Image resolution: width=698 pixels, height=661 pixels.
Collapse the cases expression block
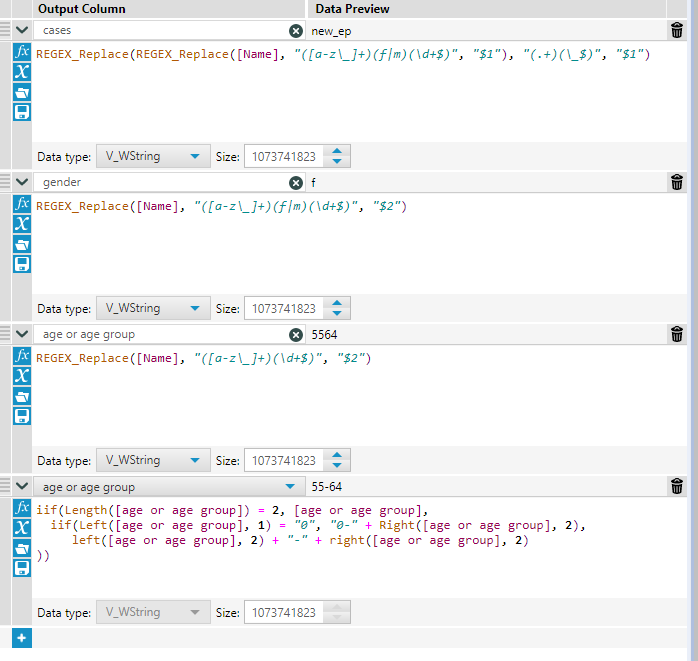(22, 31)
